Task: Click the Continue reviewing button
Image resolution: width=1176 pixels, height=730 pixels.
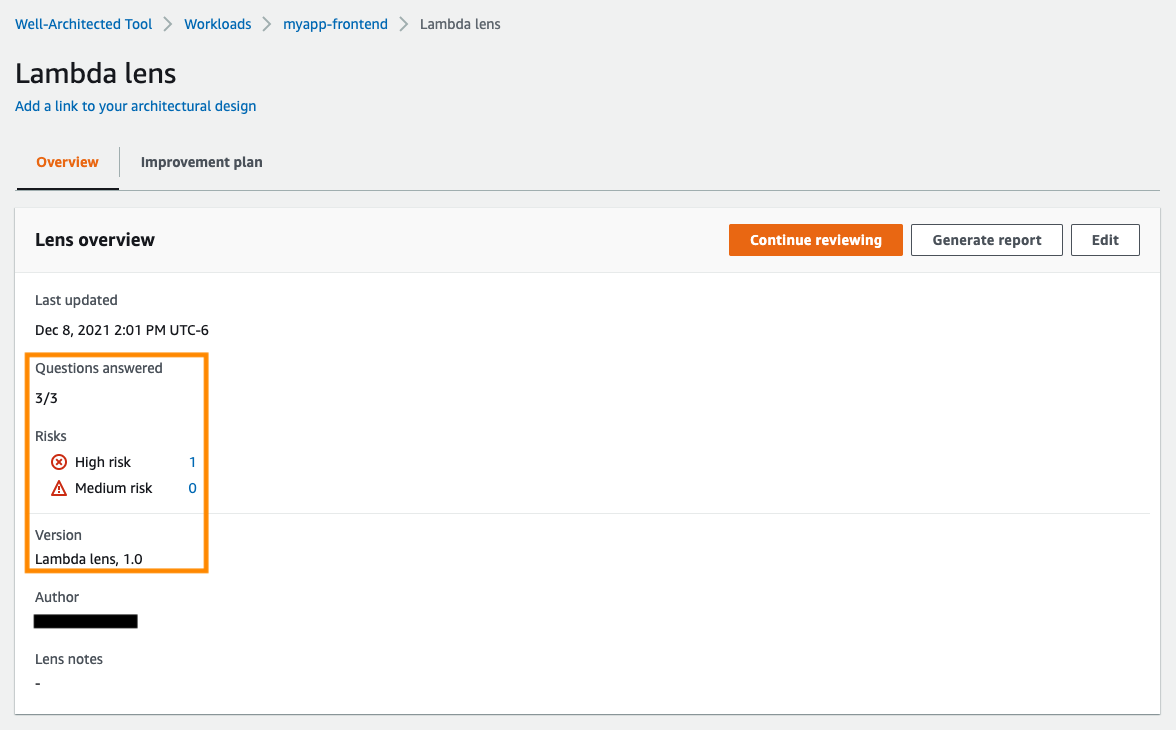Action: (815, 240)
